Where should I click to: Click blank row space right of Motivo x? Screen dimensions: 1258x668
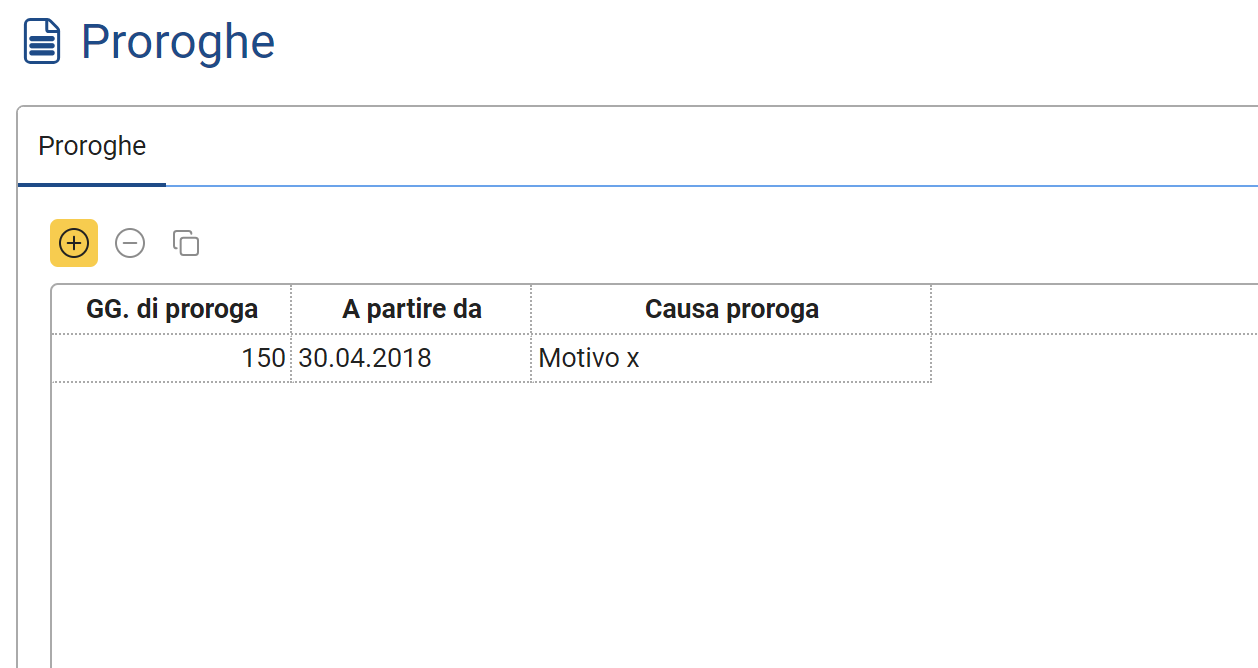(1090, 358)
